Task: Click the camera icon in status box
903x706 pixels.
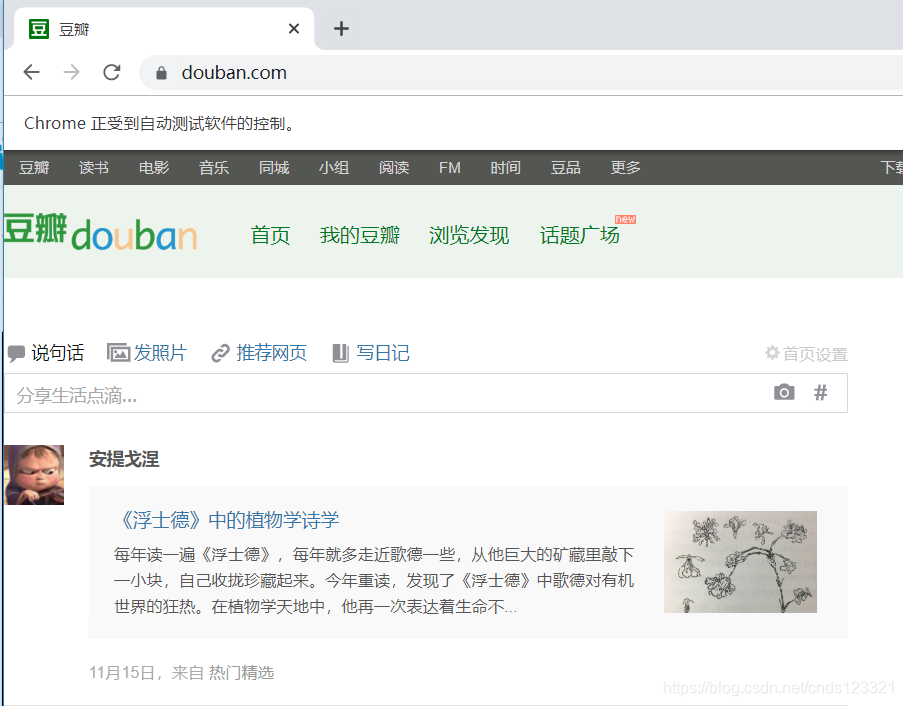Action: (784, 392)
